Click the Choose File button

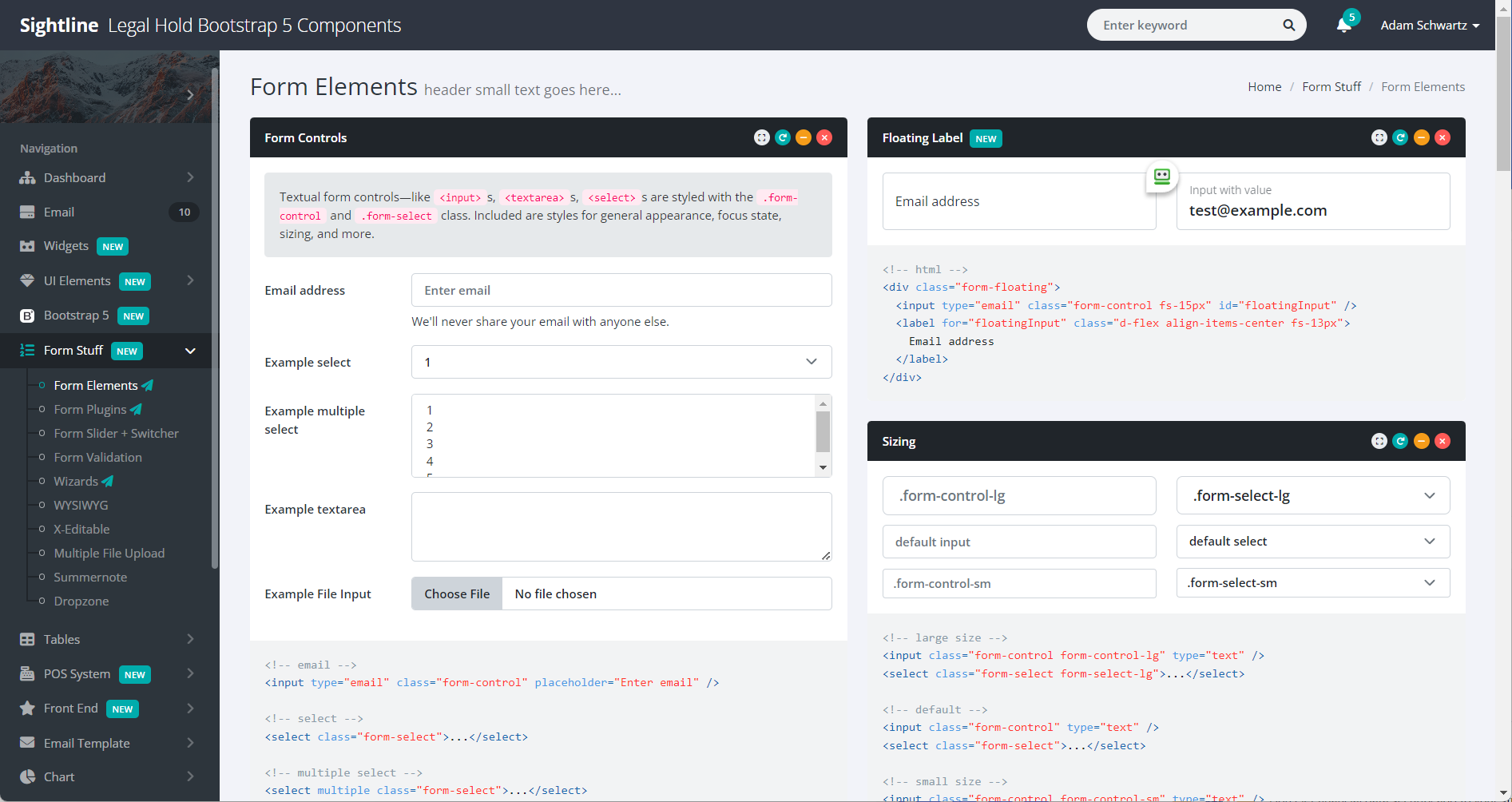pyautogui.click(x=457, y=594)
